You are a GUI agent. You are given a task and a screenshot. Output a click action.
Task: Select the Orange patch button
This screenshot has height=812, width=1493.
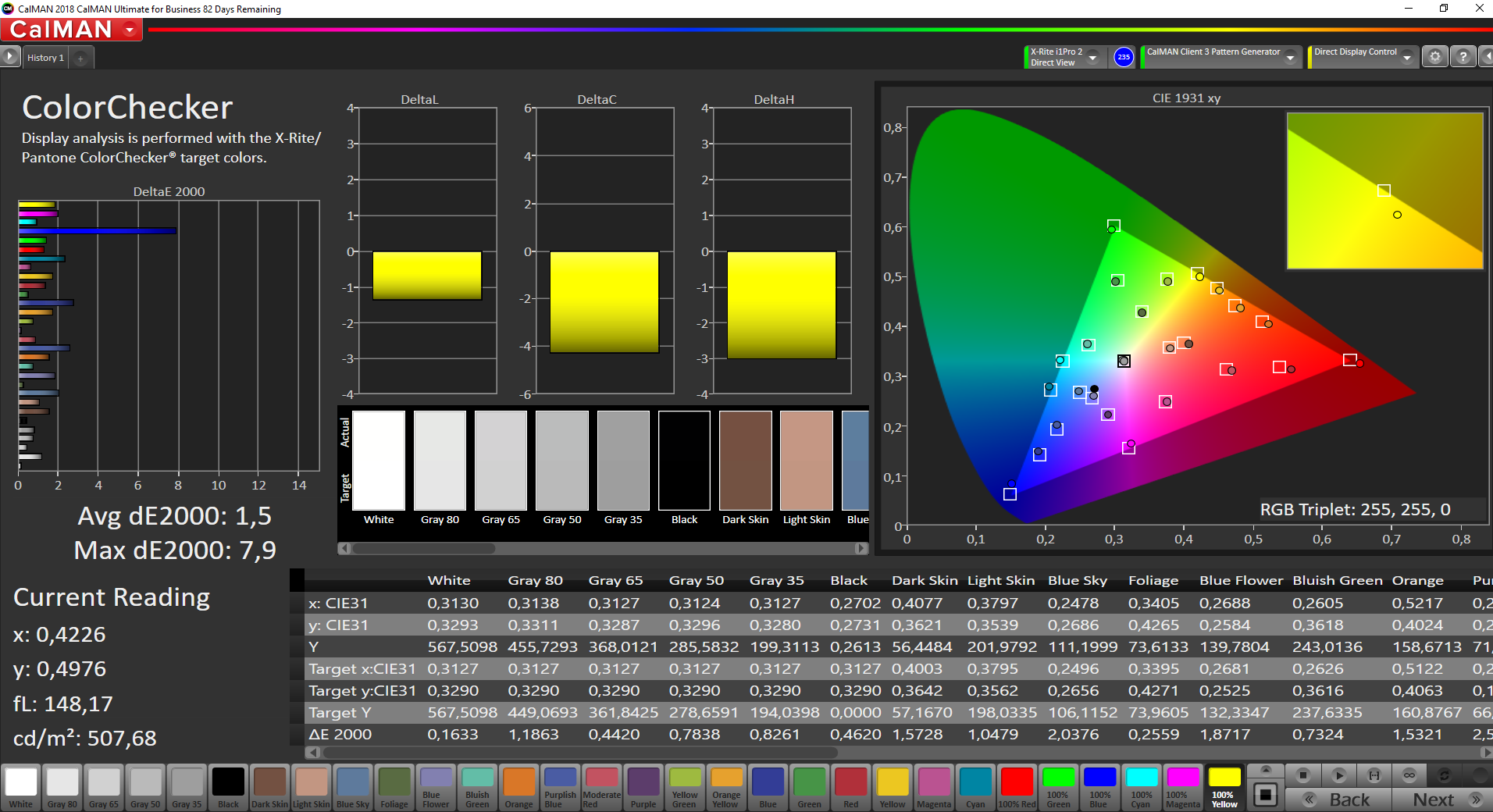518,787
